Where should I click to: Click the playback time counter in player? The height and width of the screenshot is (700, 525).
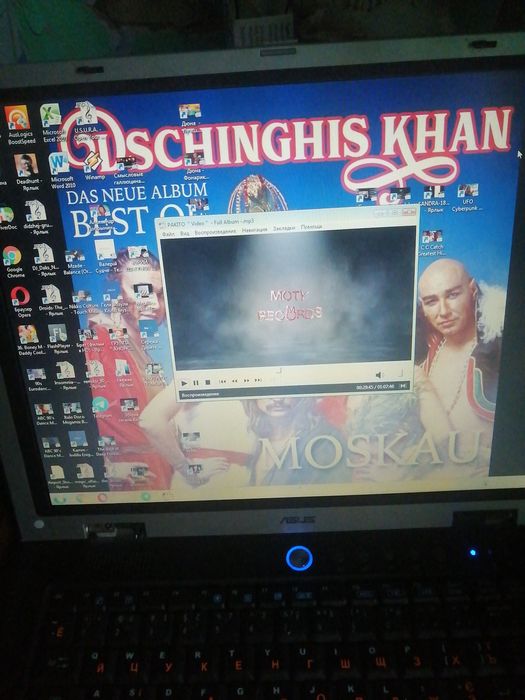(375, 387)
